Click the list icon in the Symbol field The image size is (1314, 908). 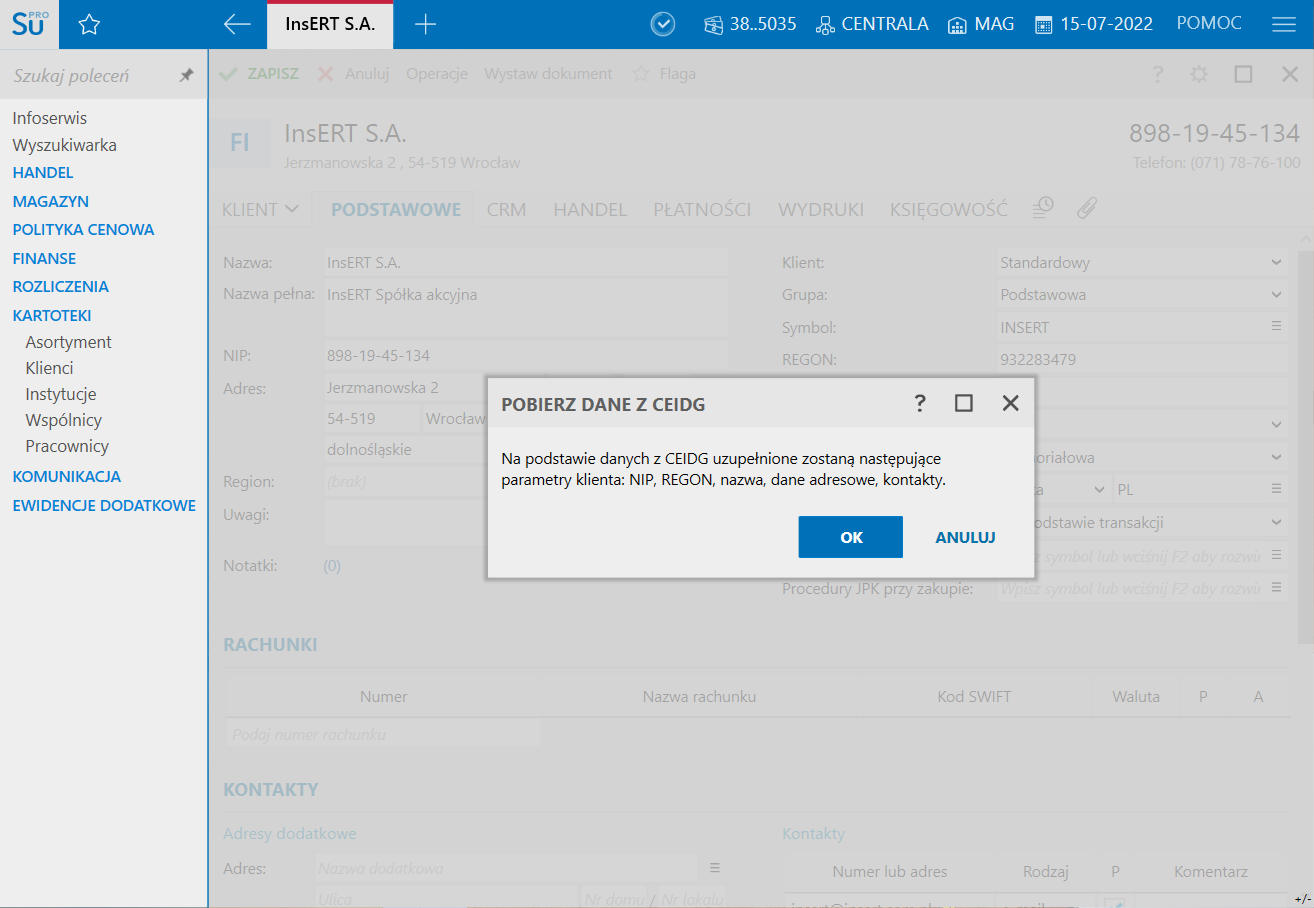(x=1276, y=326)
